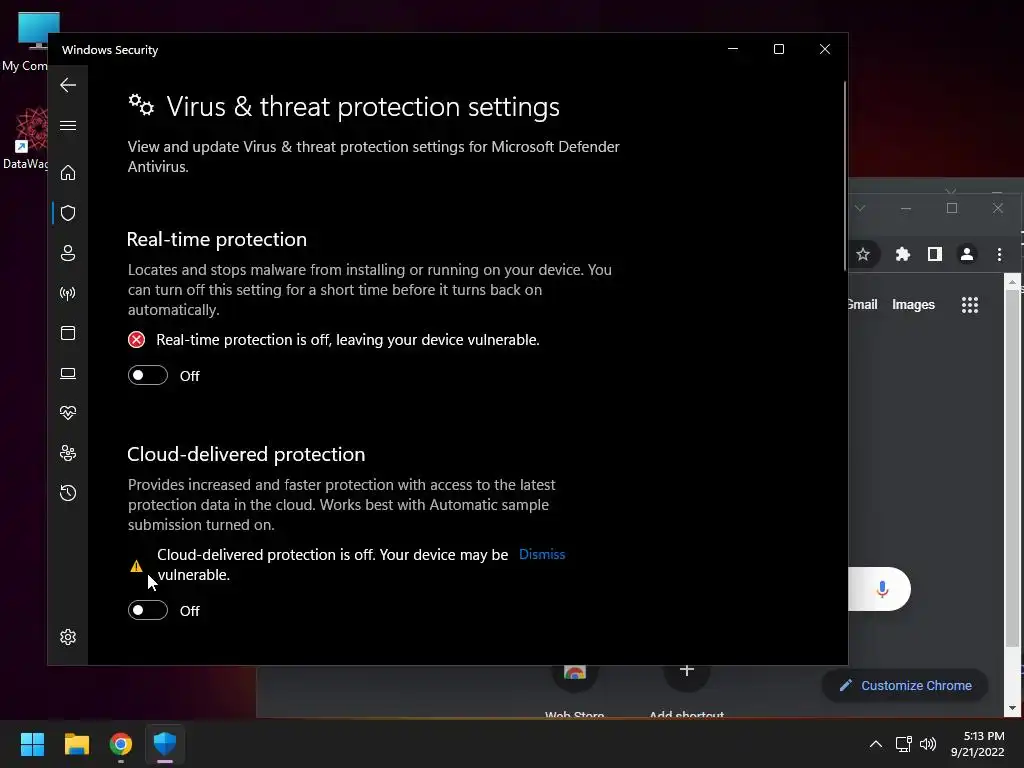The image size is (1024, 768).
Task: Open Chrome three-dot menu
Action: coord(999,254)
